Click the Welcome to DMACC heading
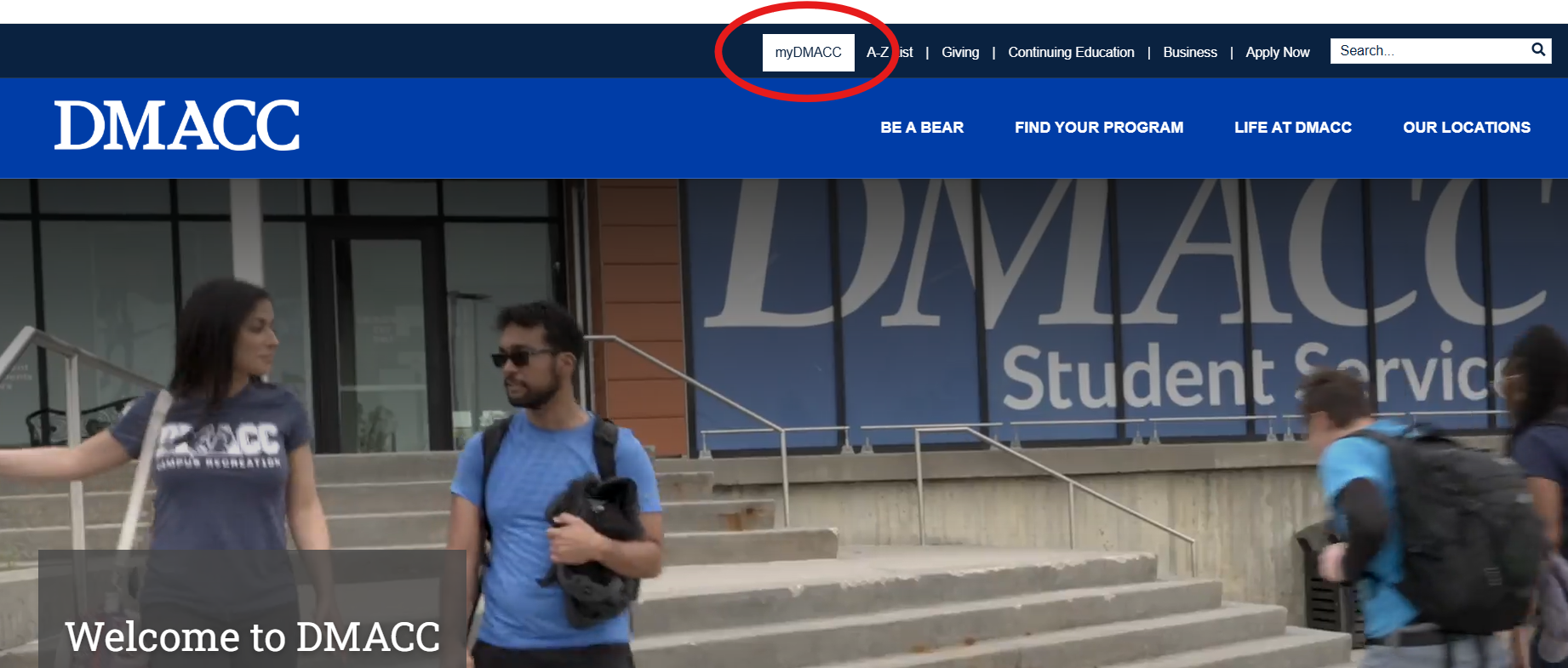1568x668 pixels. (x=253, y=637)
